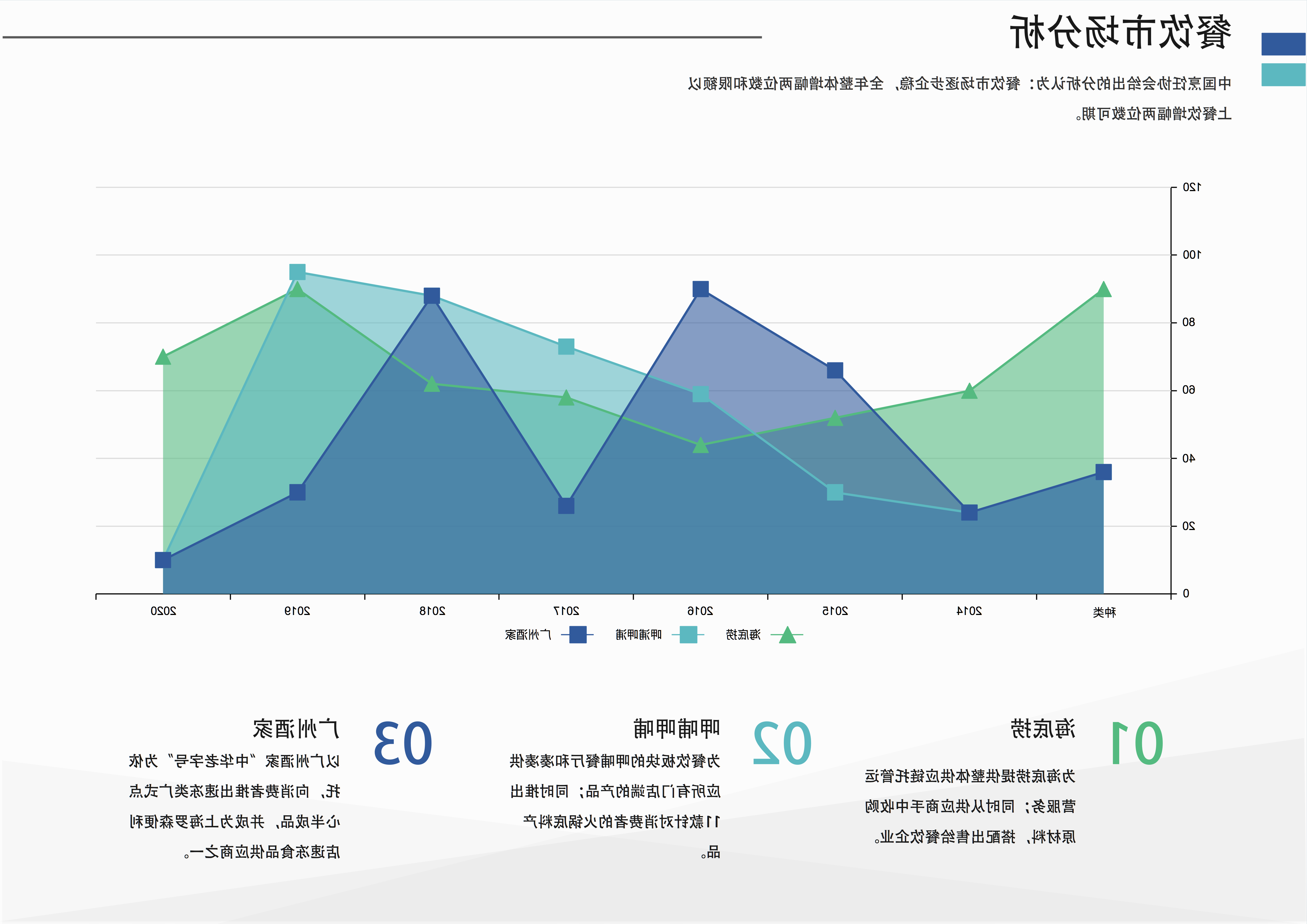Click the 餐饮市场分析 slide title
Viewport: 1307px width, 924px height.
1120,32
